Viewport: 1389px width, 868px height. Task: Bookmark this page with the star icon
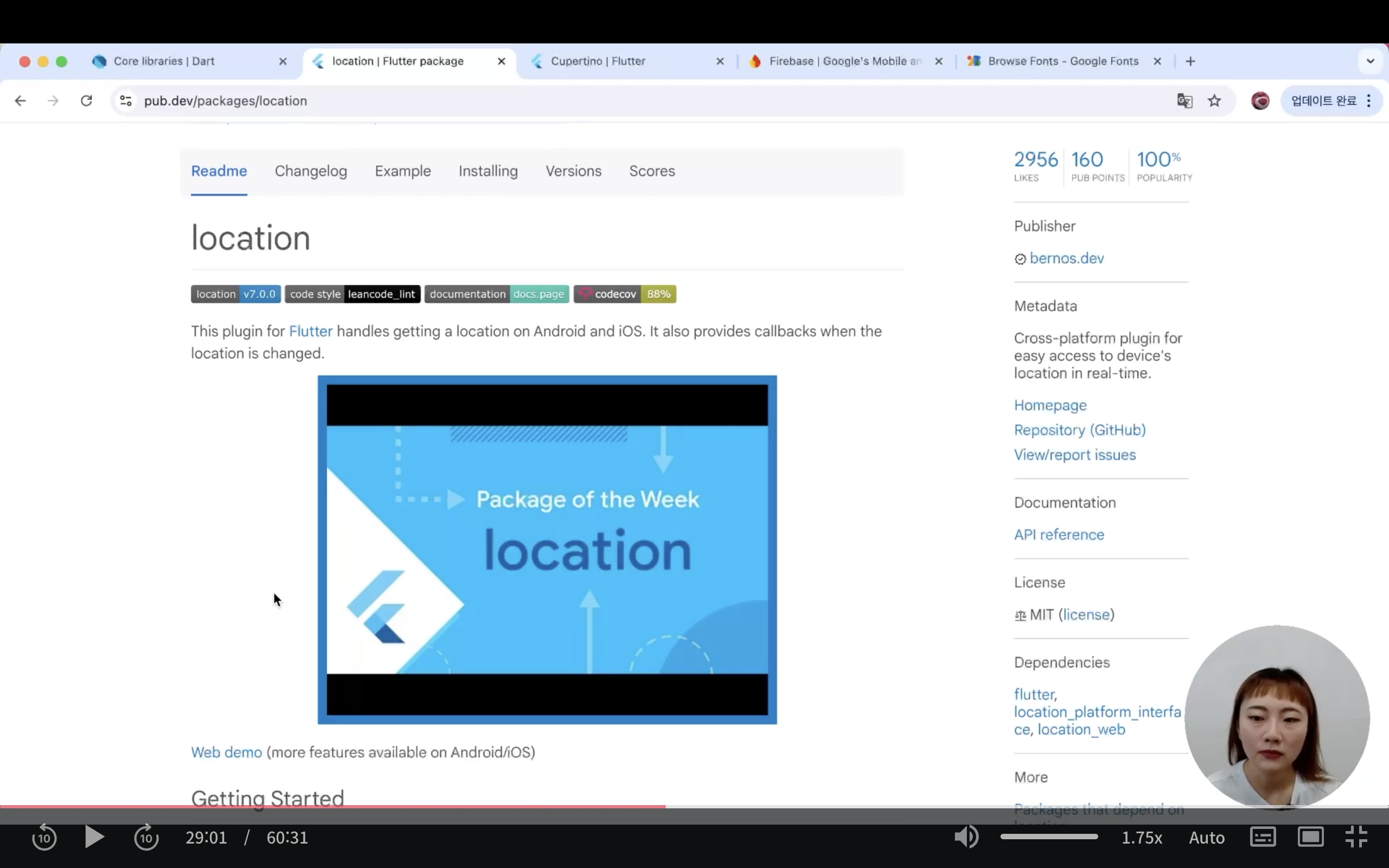tap(1214, 101)
